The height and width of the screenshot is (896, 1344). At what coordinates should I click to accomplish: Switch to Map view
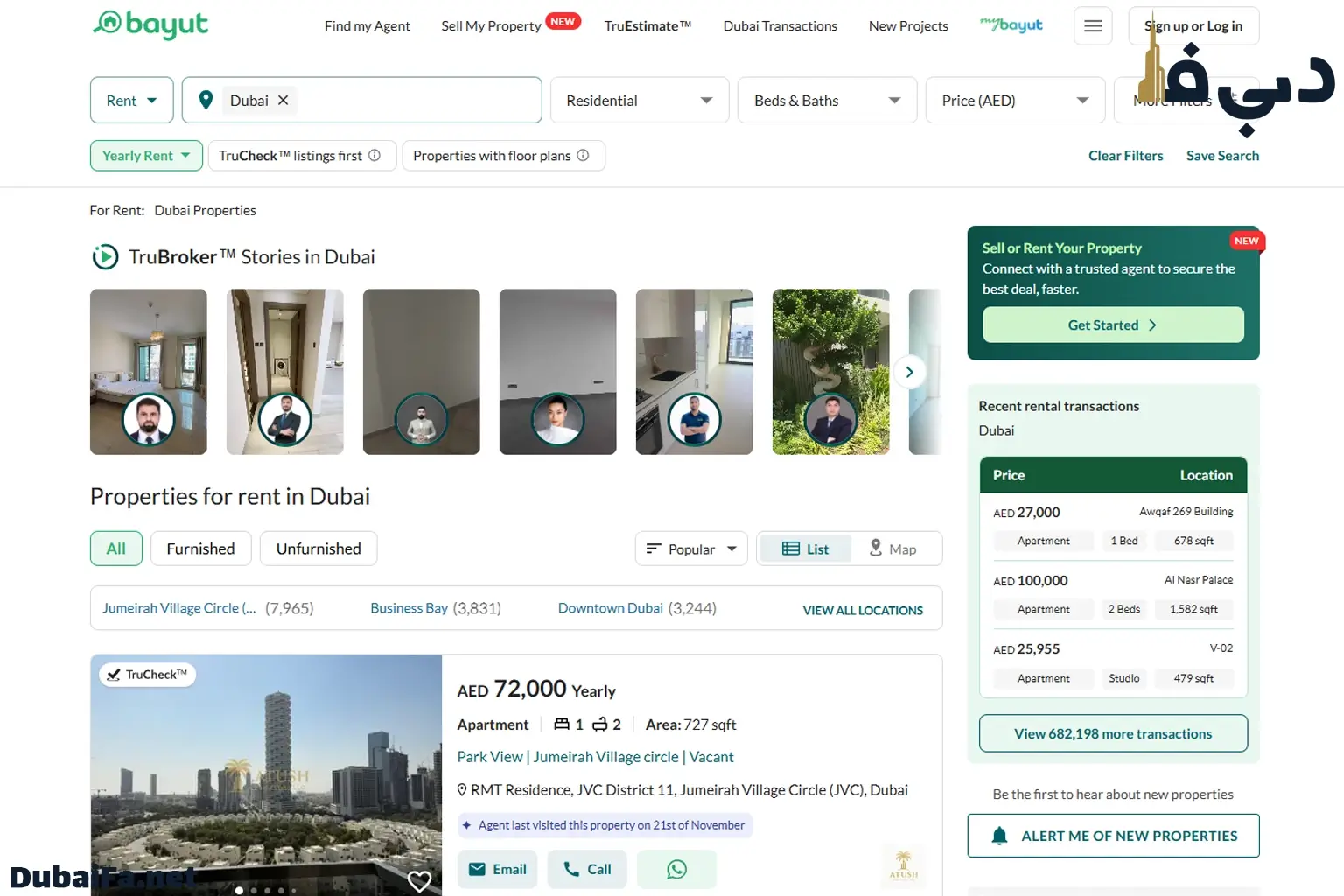[x=892, y=549]
